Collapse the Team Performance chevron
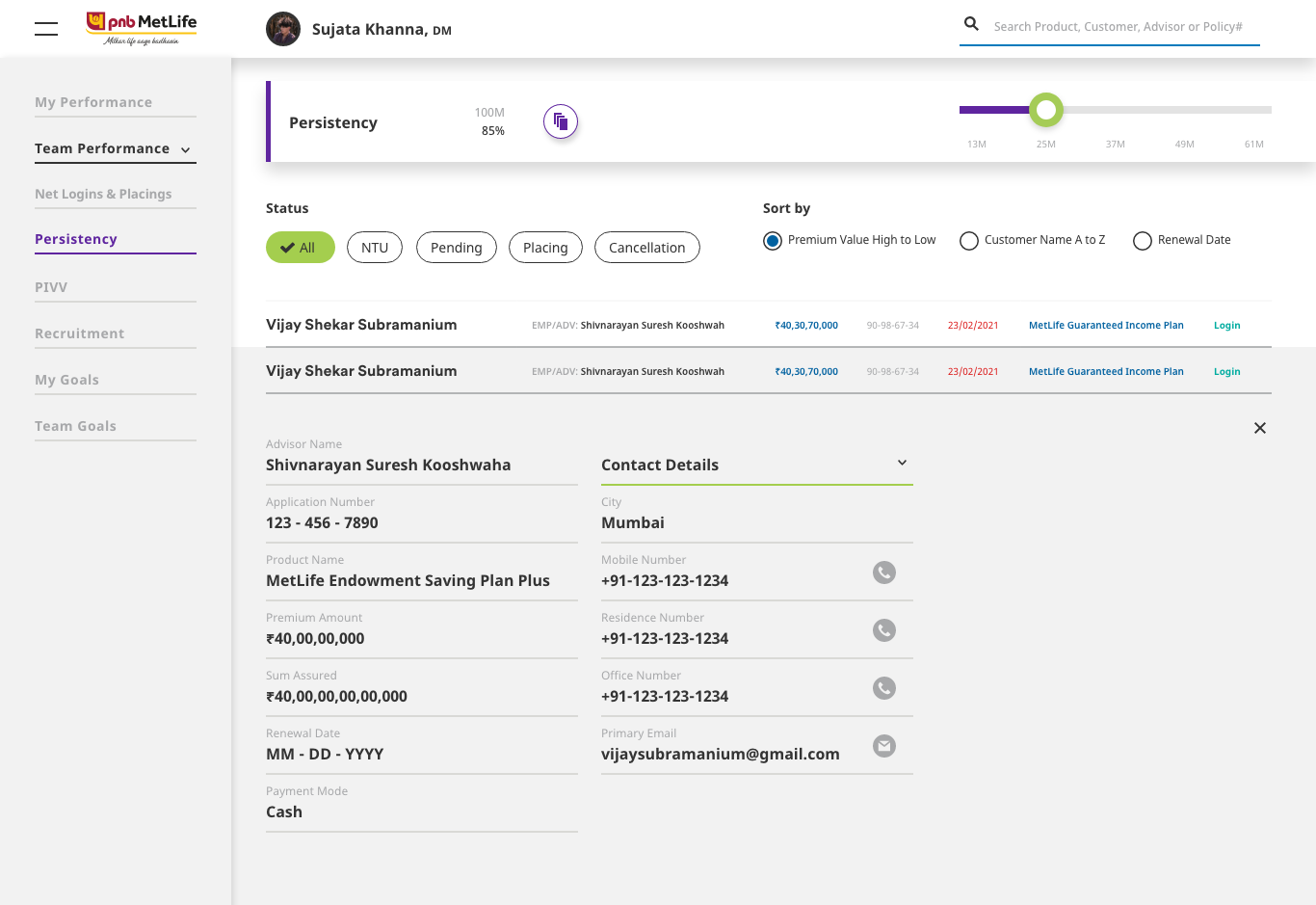The height and width of the screenshot is (905, 1316). coord(186,149)
